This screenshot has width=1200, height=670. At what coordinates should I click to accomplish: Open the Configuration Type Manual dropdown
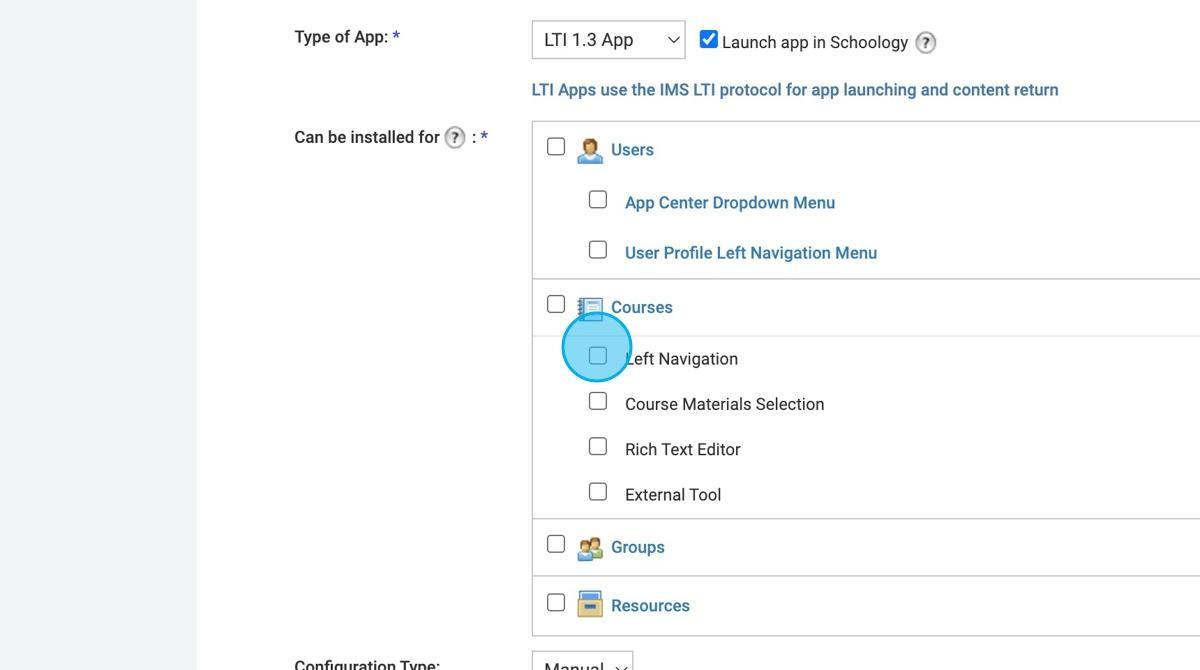(x=581, y=663)
